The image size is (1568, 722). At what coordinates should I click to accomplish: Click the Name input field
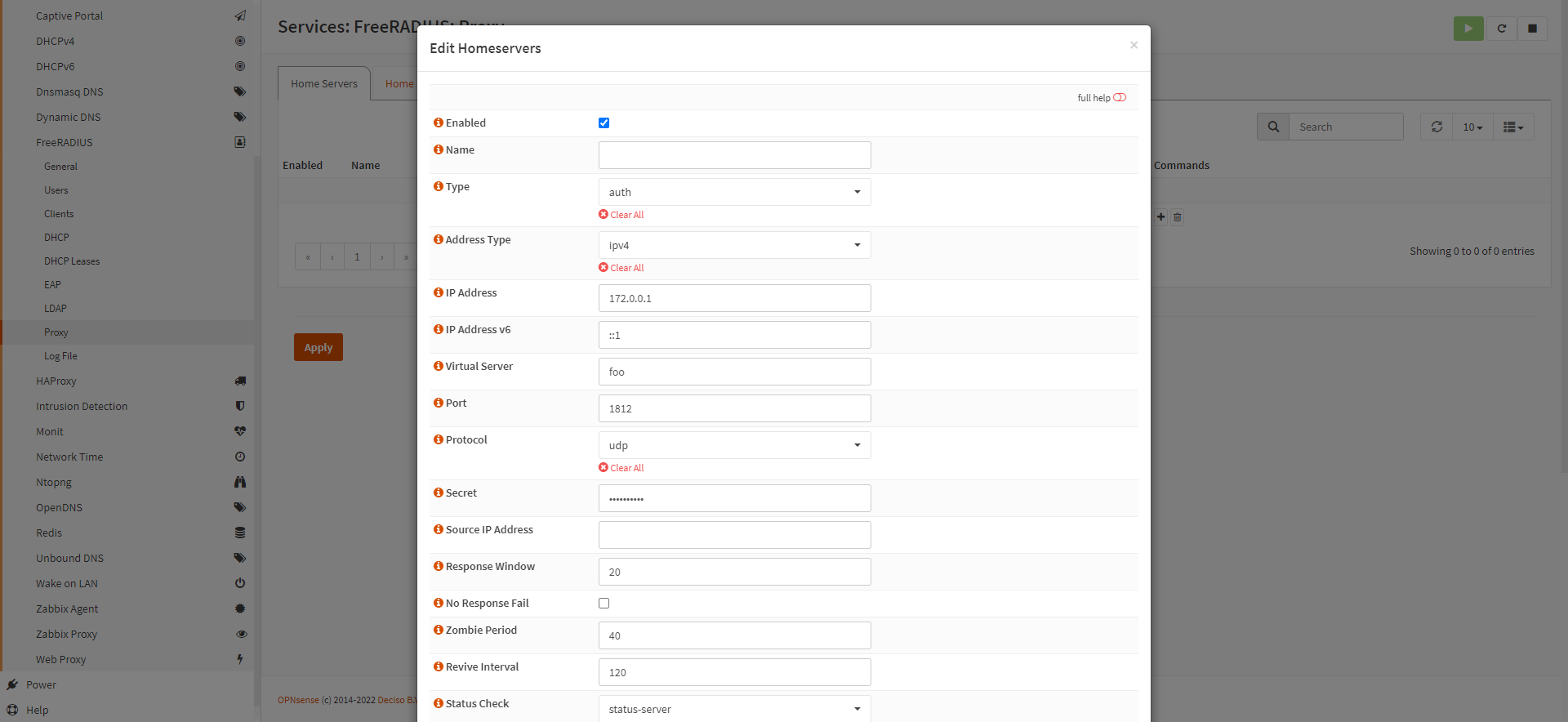[734, 155]
